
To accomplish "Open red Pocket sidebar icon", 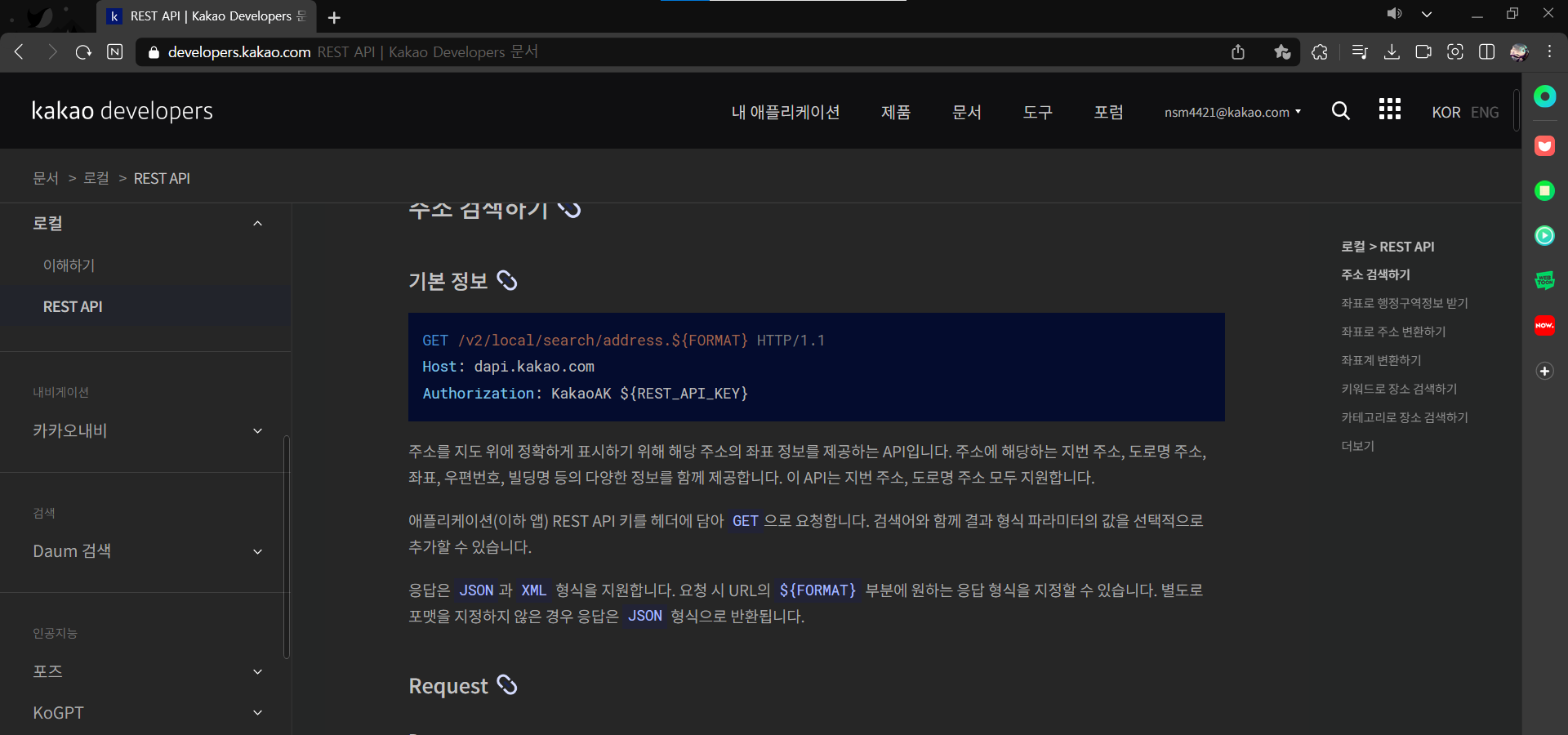I will pyautogui.click(x=1544, y=145).
